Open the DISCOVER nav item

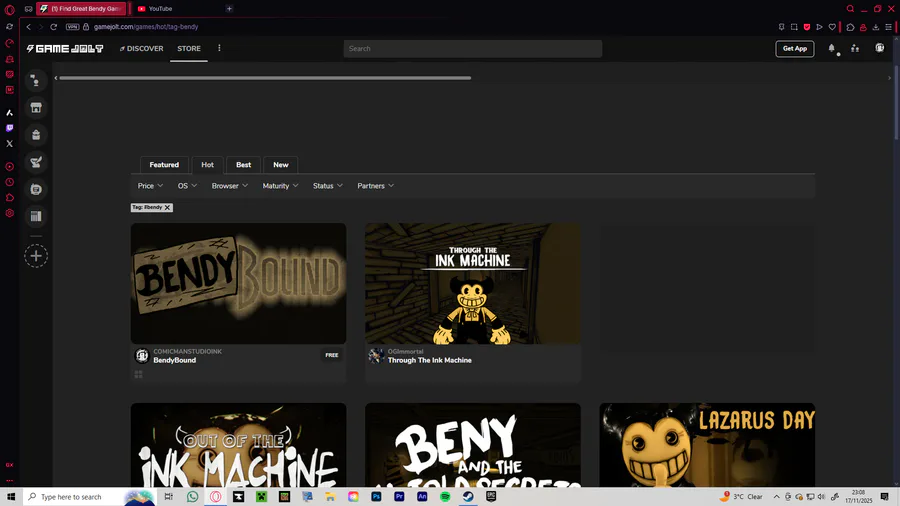pyautogui.click(x=141, y=49)
